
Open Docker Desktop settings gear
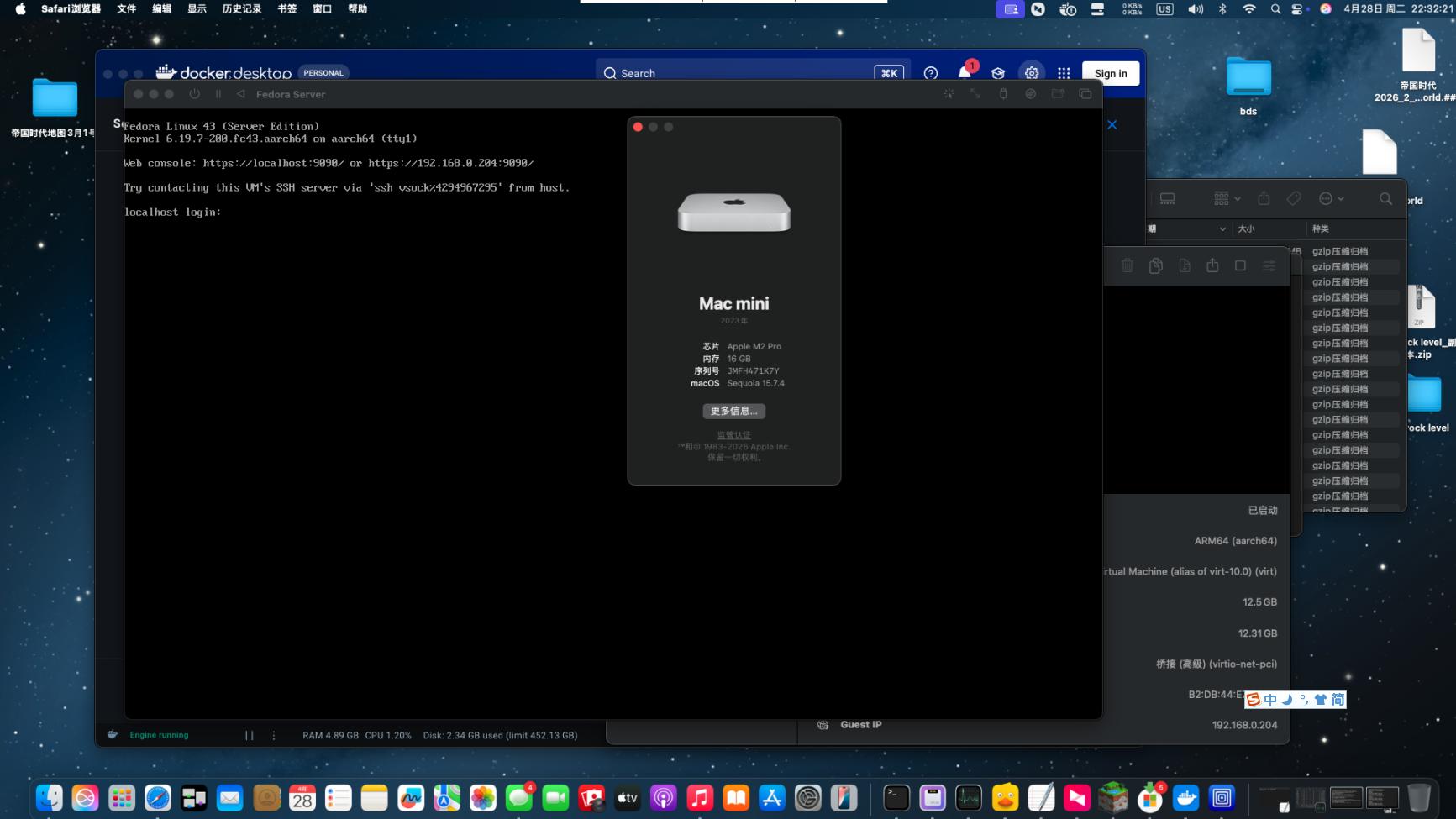point(1031,73)
